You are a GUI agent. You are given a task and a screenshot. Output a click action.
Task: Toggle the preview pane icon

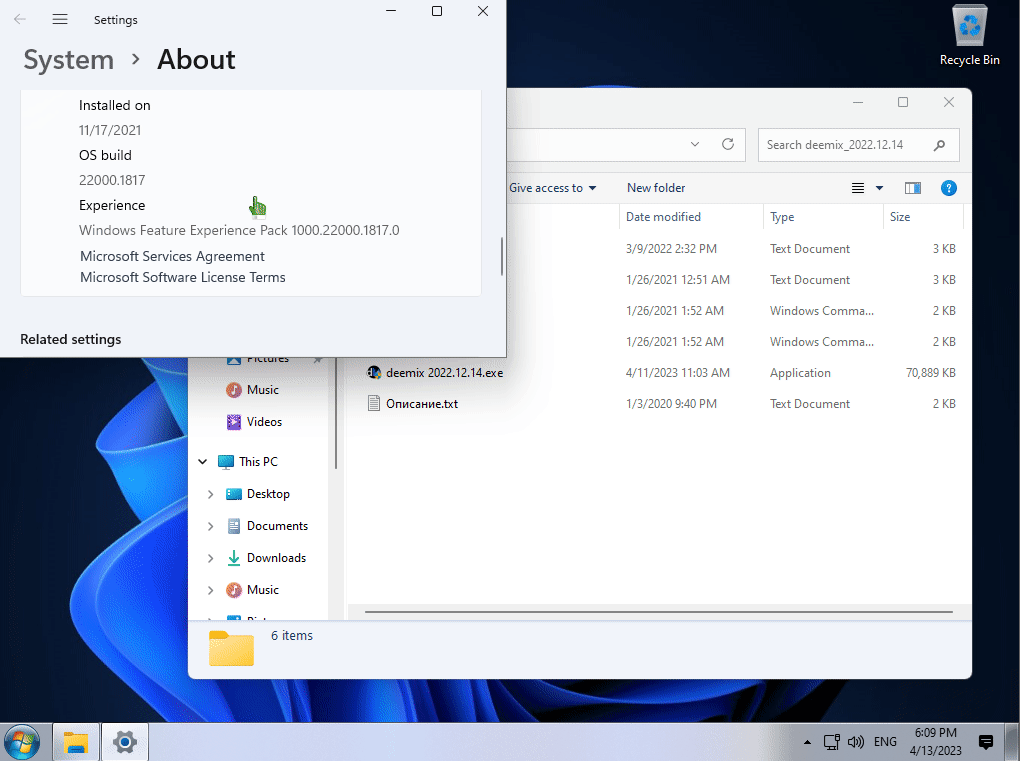click(x=912, y=188)
